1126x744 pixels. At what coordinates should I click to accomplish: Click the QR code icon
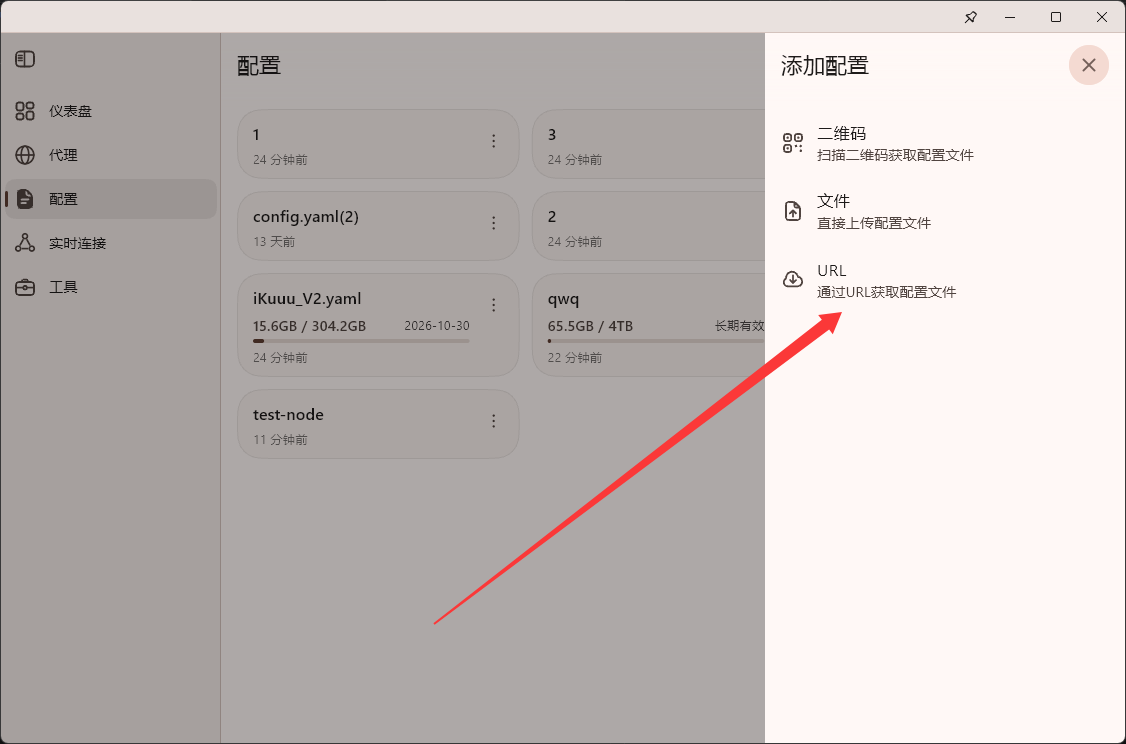793,143
